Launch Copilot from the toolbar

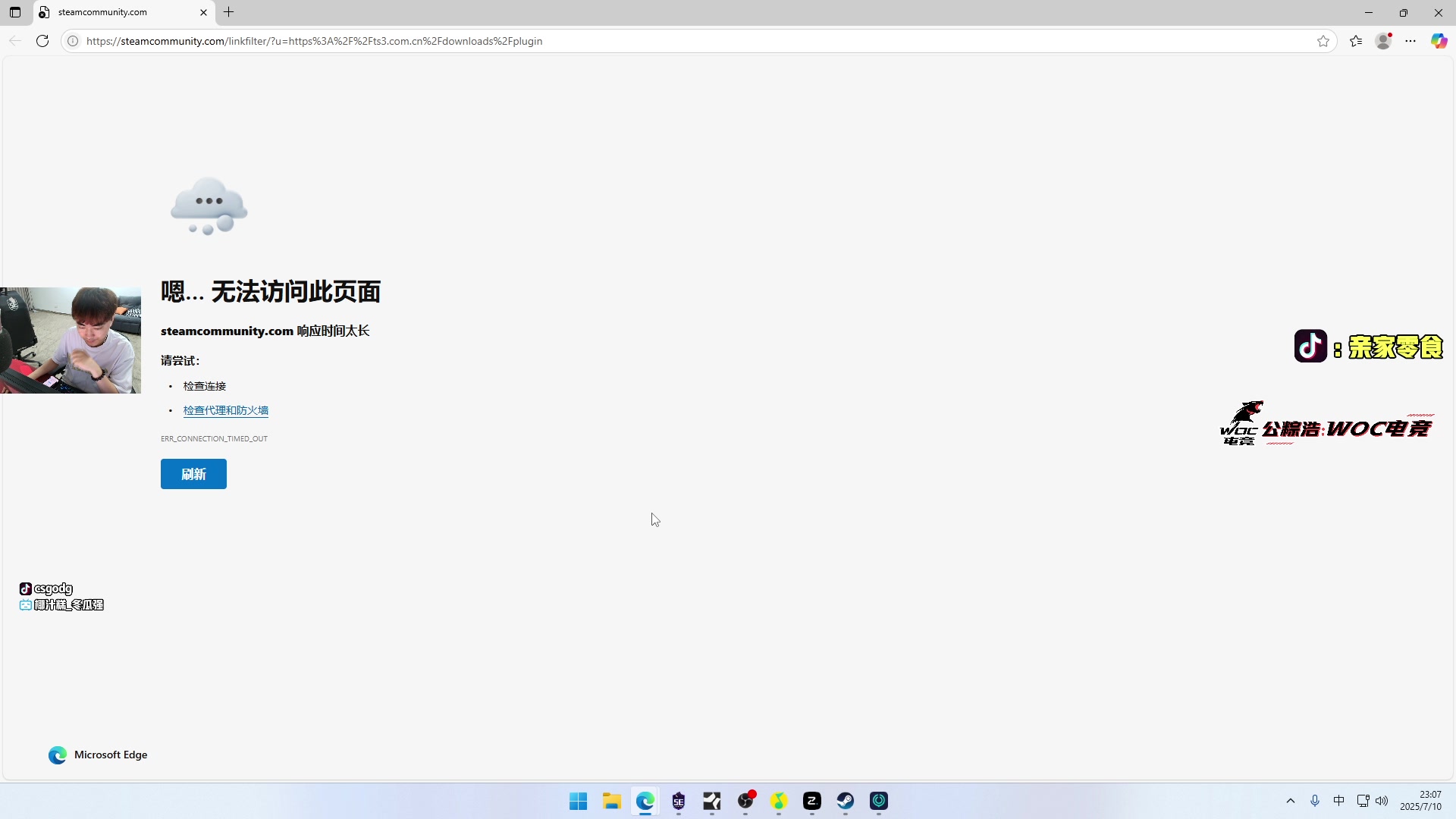coord(1439,41)
